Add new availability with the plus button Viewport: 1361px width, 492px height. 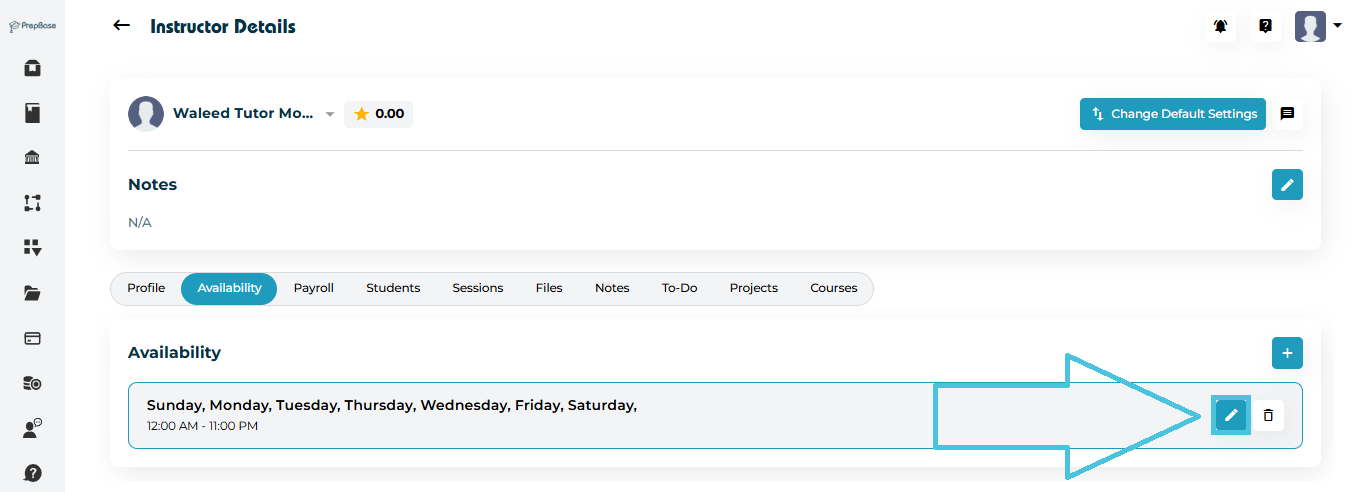click(x=1287, y=353)
